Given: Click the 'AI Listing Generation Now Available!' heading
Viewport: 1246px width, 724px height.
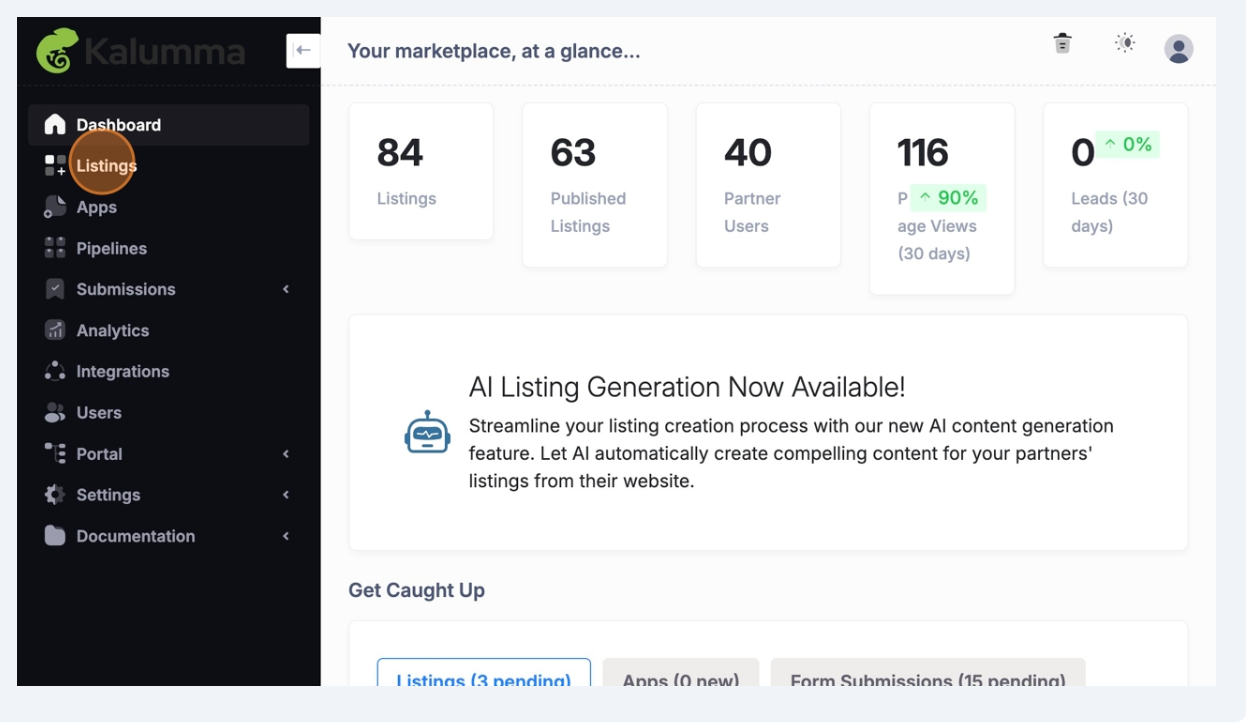Looking at the screenshot, I should [687, 387].
